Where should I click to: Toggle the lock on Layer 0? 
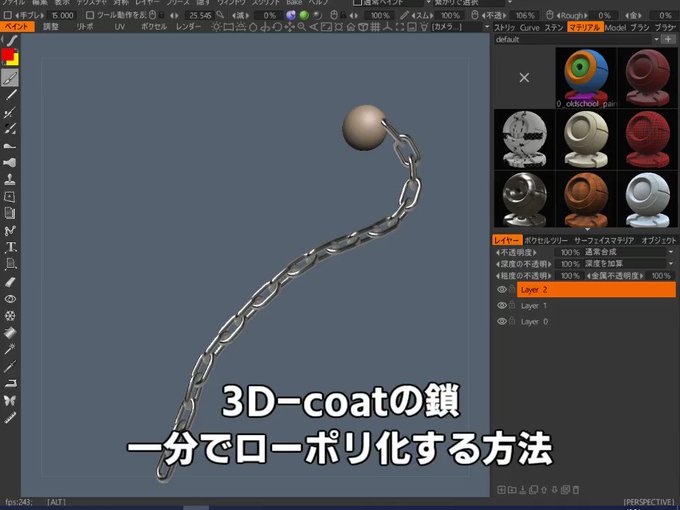(x=512, y=321)
